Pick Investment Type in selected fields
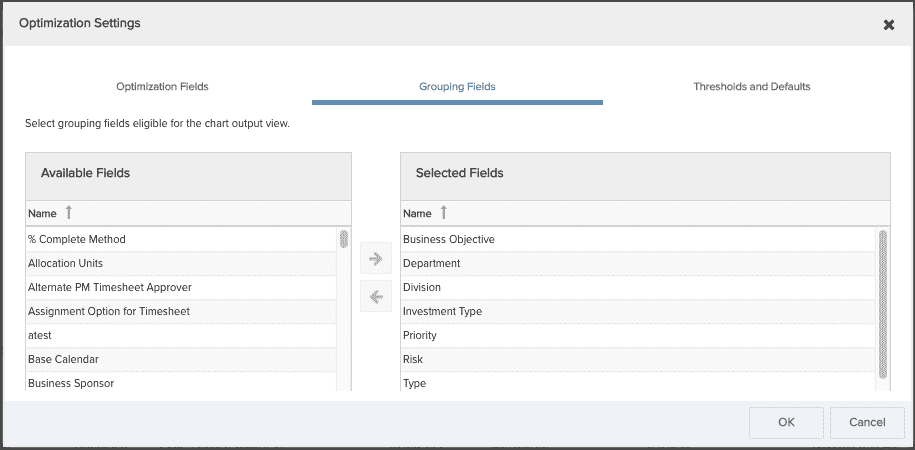The width and height of the screenshot is (915, 450). 638,311
